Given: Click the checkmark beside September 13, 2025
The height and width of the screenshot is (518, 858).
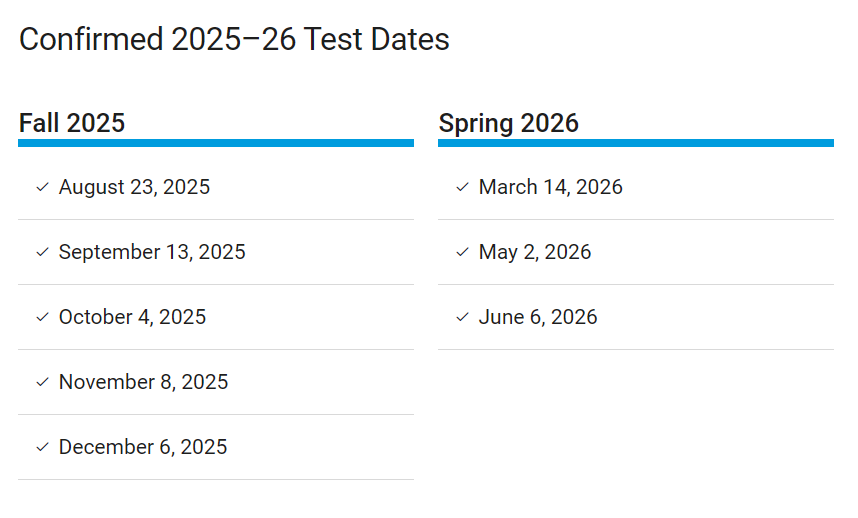Looking at the screenshot, I should [42, 252].
